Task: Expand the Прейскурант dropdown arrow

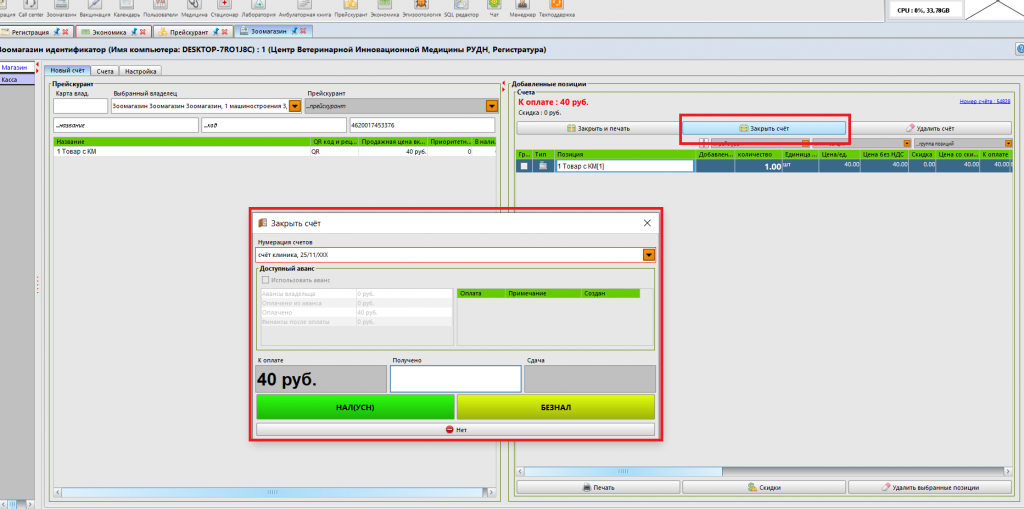Action: 491,106
